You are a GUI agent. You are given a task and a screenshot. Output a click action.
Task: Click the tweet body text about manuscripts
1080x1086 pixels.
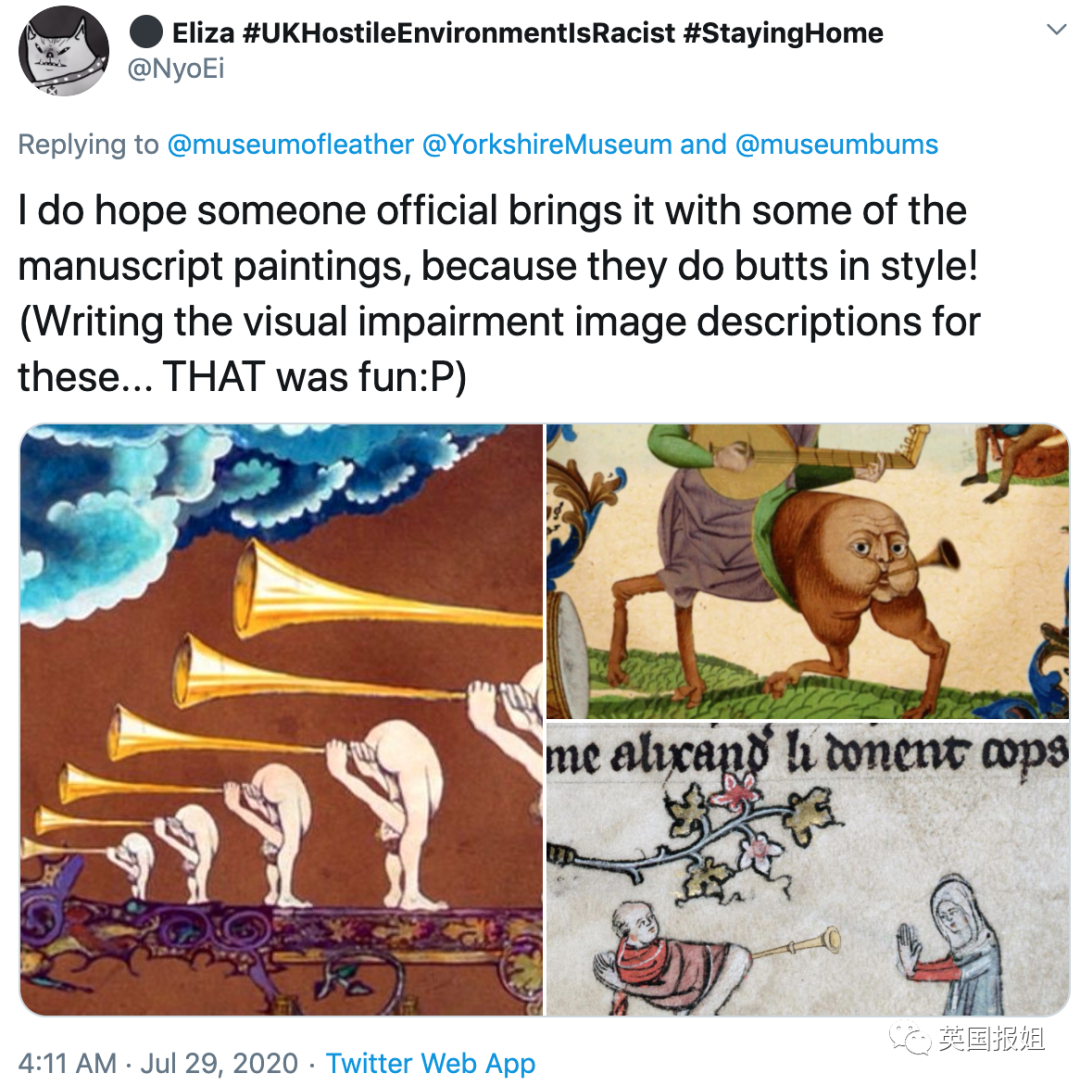click(499, 294)
